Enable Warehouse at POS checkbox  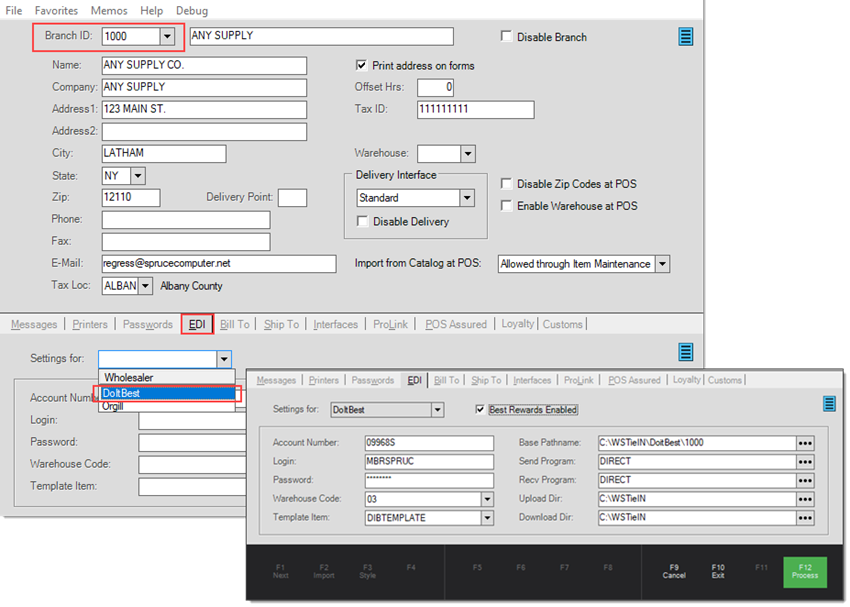pyautogui.click(x=508, y=206)
